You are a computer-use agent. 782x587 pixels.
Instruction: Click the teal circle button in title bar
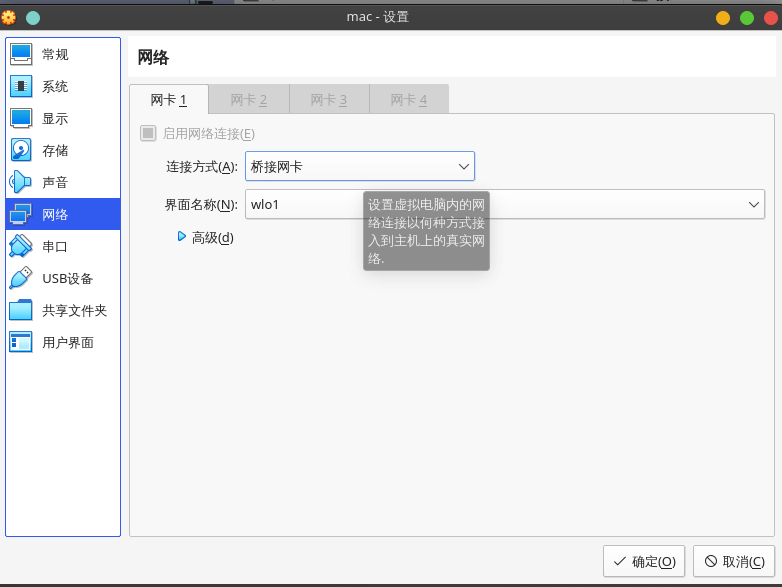(x=33, y=18)
